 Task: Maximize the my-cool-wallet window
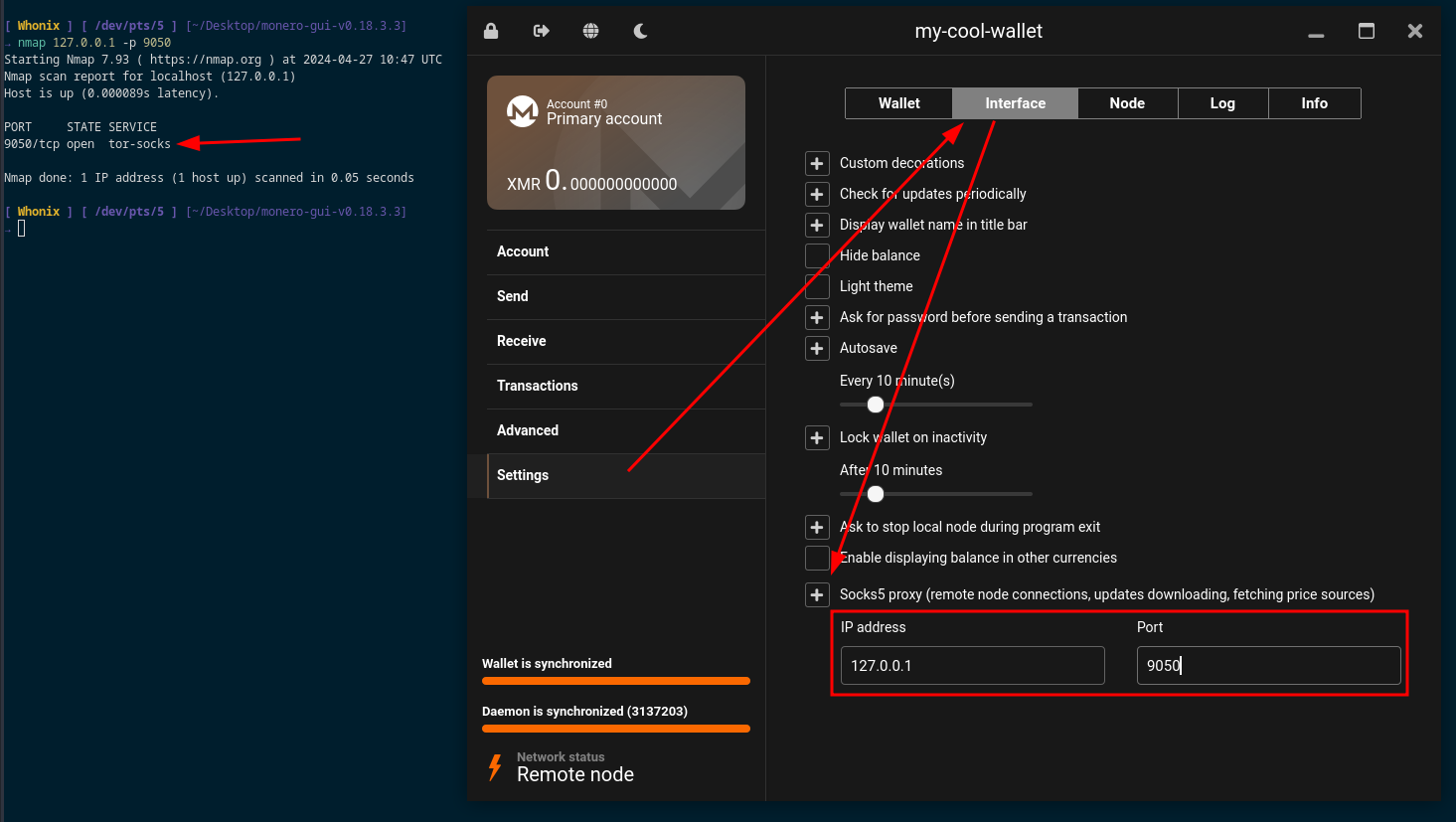(1367, 31)
